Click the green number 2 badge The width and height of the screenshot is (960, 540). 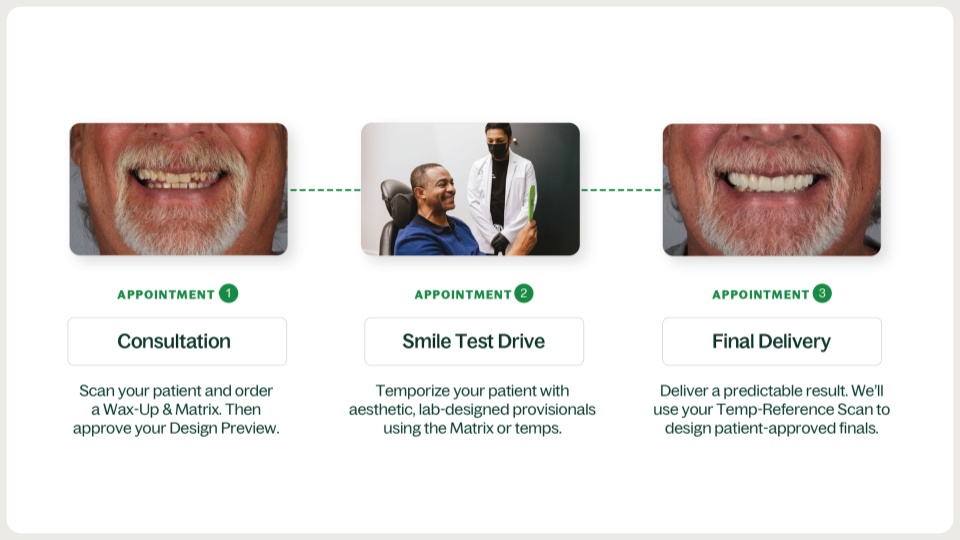click(523, 294)
